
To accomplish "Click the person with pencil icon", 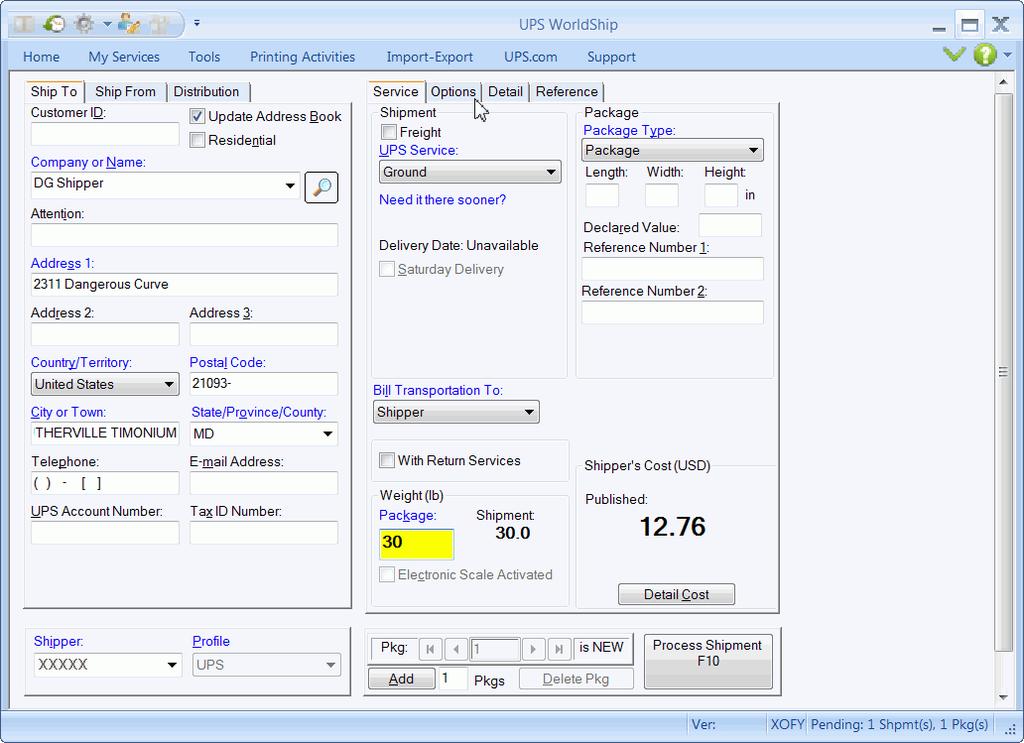I will pyautogui.click(x=129, y=24).
